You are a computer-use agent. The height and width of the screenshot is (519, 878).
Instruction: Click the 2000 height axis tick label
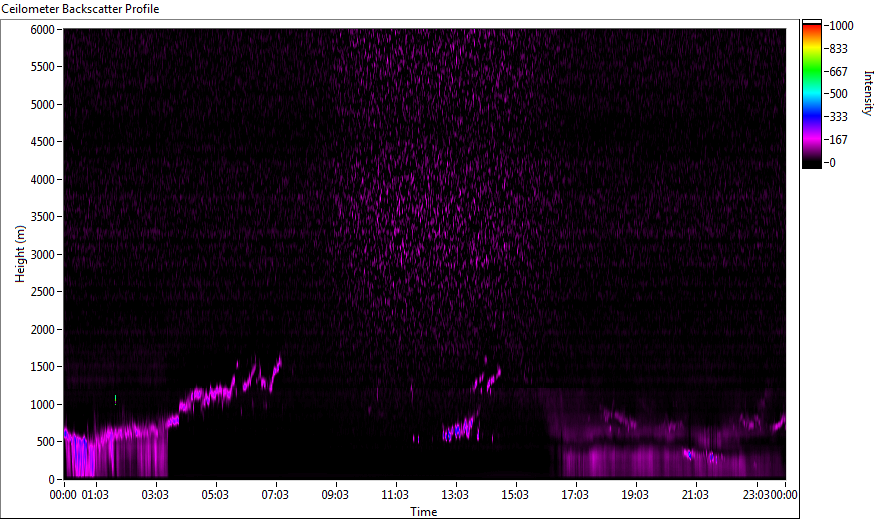click(x=43, y=330)
